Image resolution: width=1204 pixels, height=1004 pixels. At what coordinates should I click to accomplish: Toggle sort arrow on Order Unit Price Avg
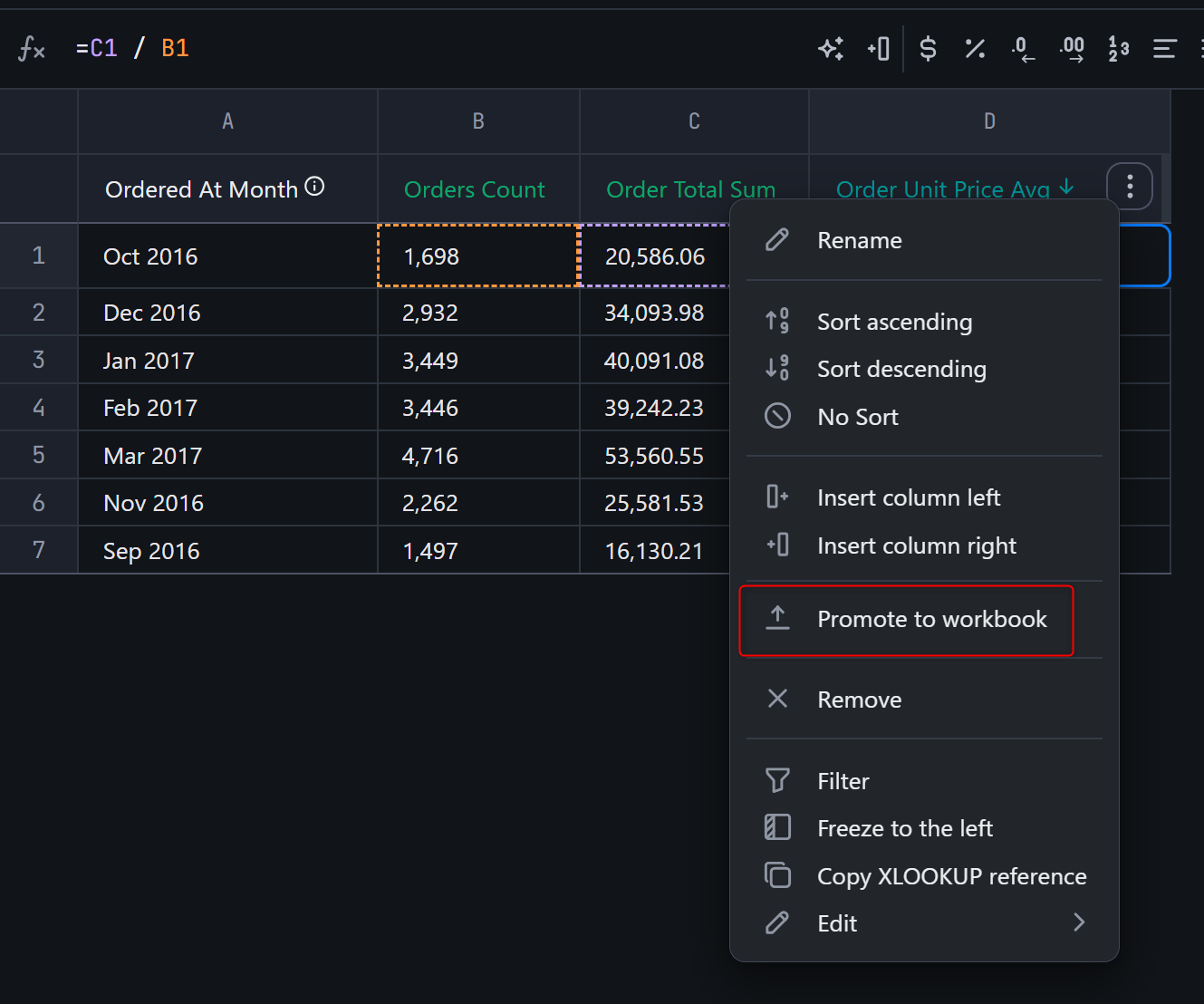[x=1067, y=188]
